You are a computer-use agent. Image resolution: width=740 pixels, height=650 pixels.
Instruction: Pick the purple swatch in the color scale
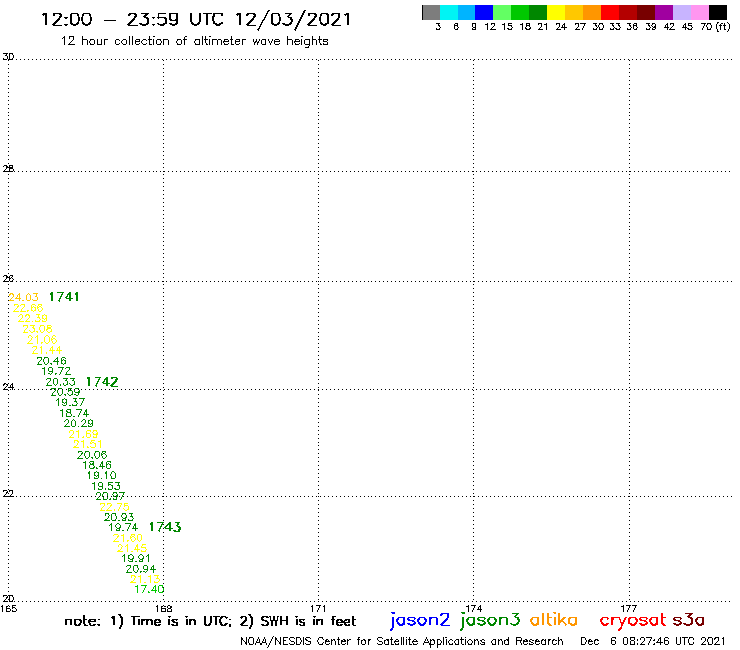(x=664, y=12)
